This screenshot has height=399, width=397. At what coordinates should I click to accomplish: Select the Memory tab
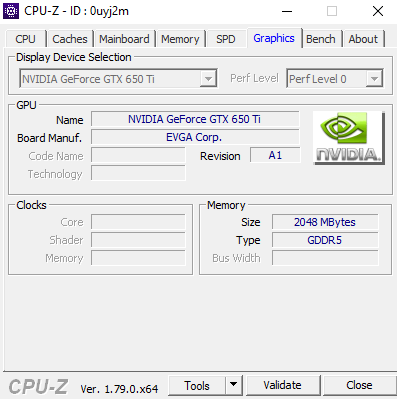point(180,39)
